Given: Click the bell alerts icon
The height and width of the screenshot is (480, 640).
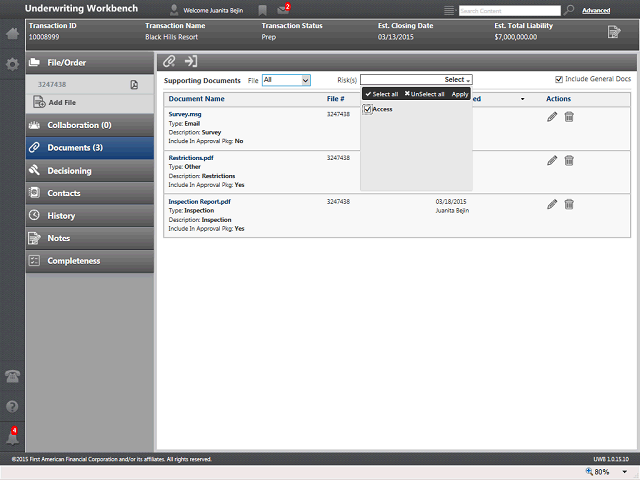Looking at the screenshot, I should coord(12,437).
